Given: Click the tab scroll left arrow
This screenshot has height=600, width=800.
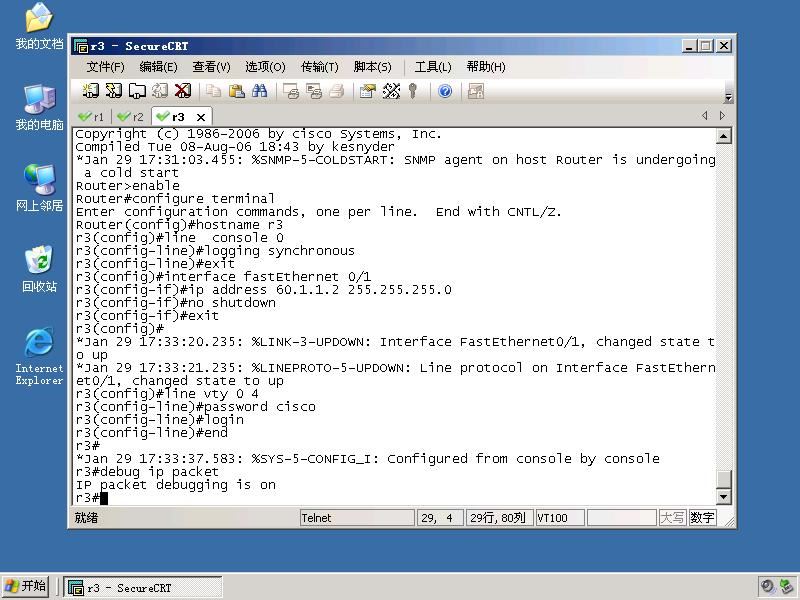Looking at the screenshot, I should coord(705,115).
